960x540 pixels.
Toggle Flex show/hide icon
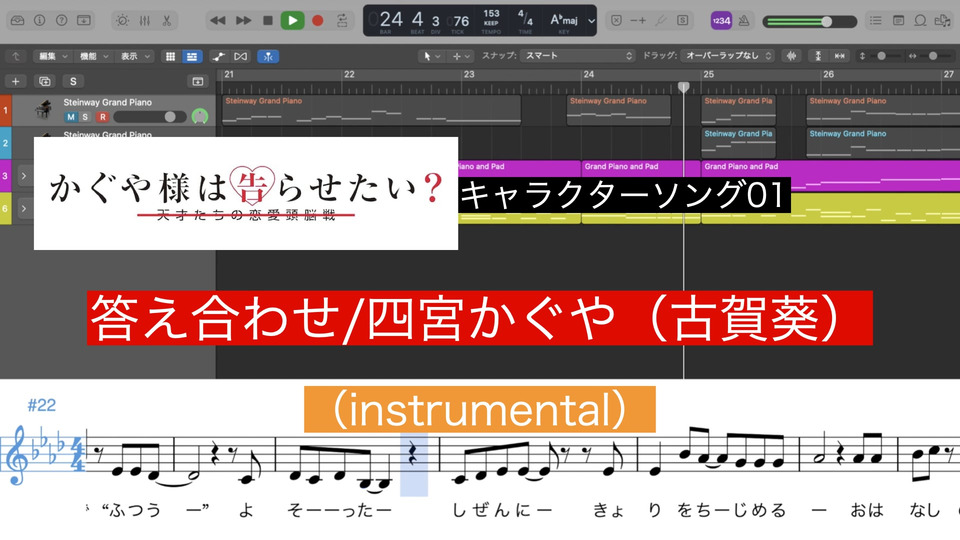[x=241, y=56]
